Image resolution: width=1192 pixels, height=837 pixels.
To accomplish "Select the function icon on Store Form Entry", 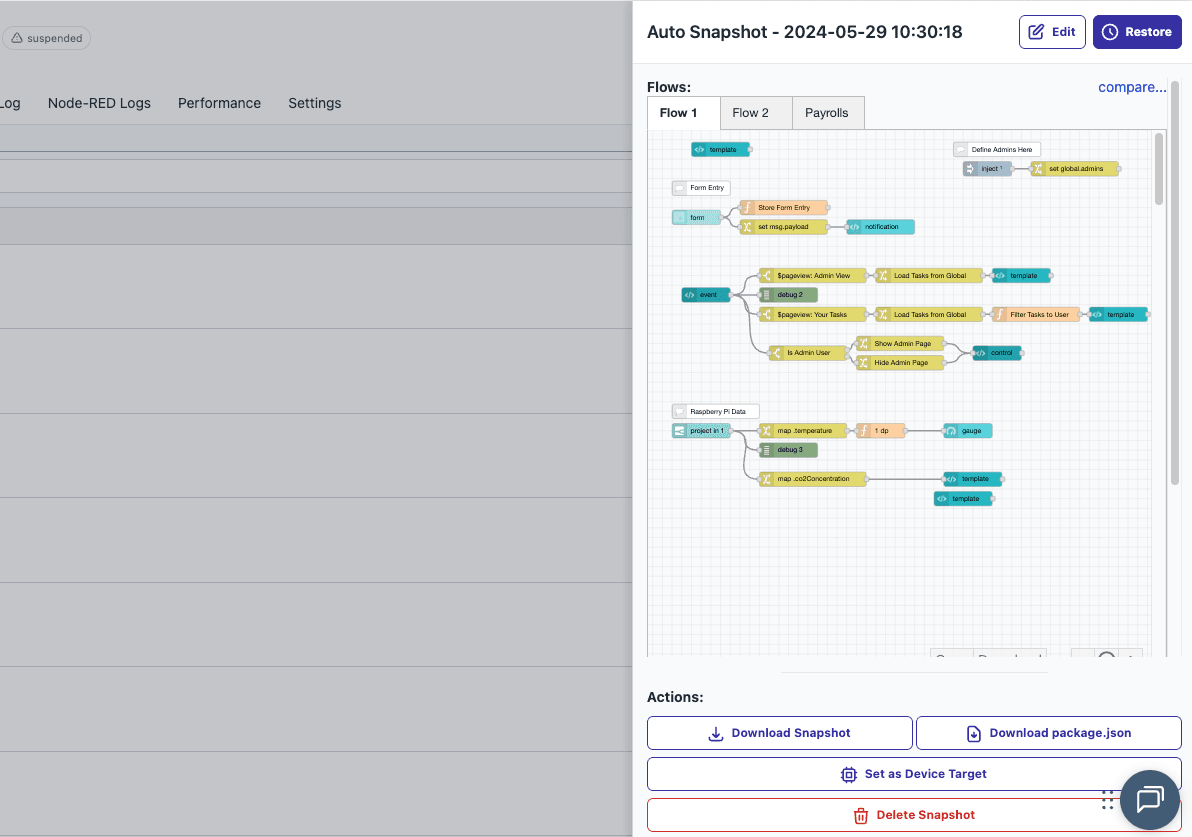I will pos(747,207).
